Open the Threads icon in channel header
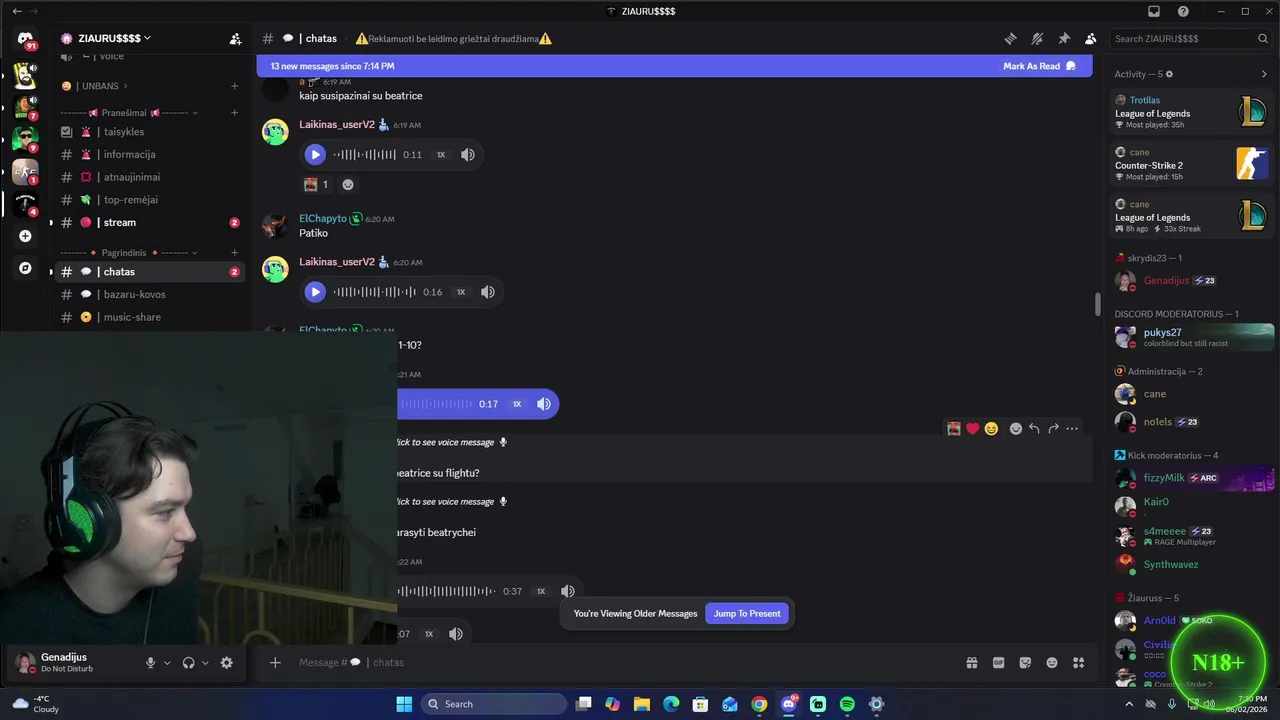Image resolution: width=1280 pixels, height=720 pixels. click(1010, 39)
